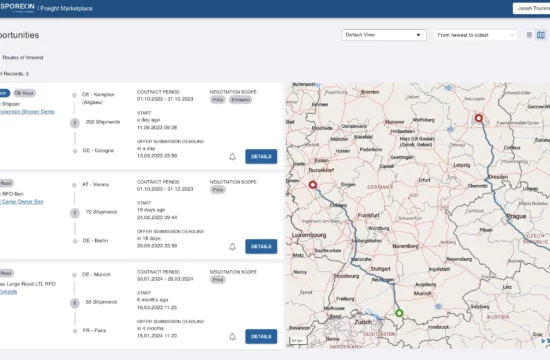Click the notification bell for Munich-Paris offer
Image resolution: width=550 pixels, height=360 pixels.
pyautogui.click(x=232, y=337)
